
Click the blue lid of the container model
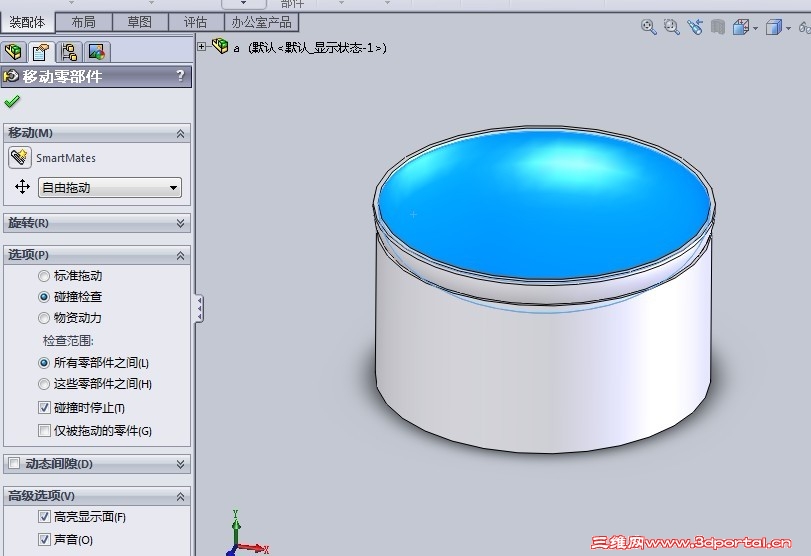pyautogui.click(x=543, y=203)
